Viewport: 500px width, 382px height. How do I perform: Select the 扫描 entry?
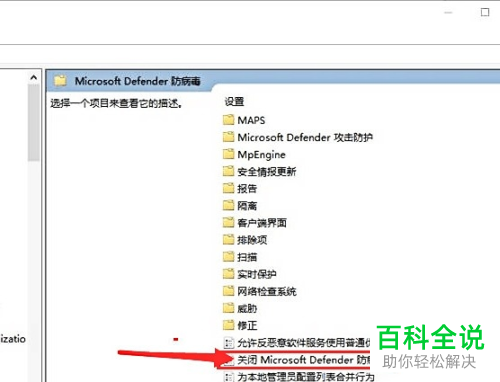click(x=247, y=257)
